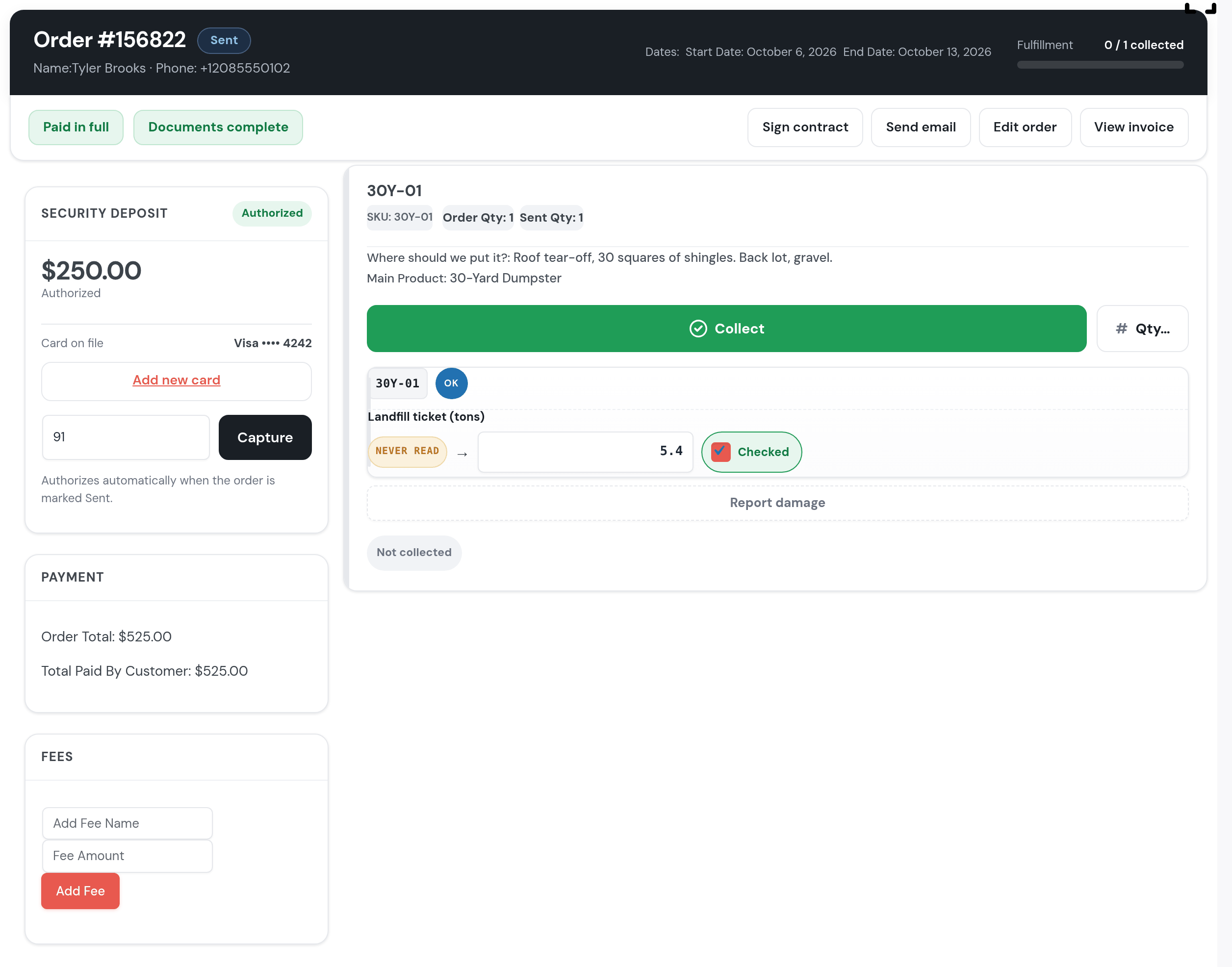This screenshot has width=1232, height=967.
Task: Click the red Add Fee button
Action: [x=80, y=891]
